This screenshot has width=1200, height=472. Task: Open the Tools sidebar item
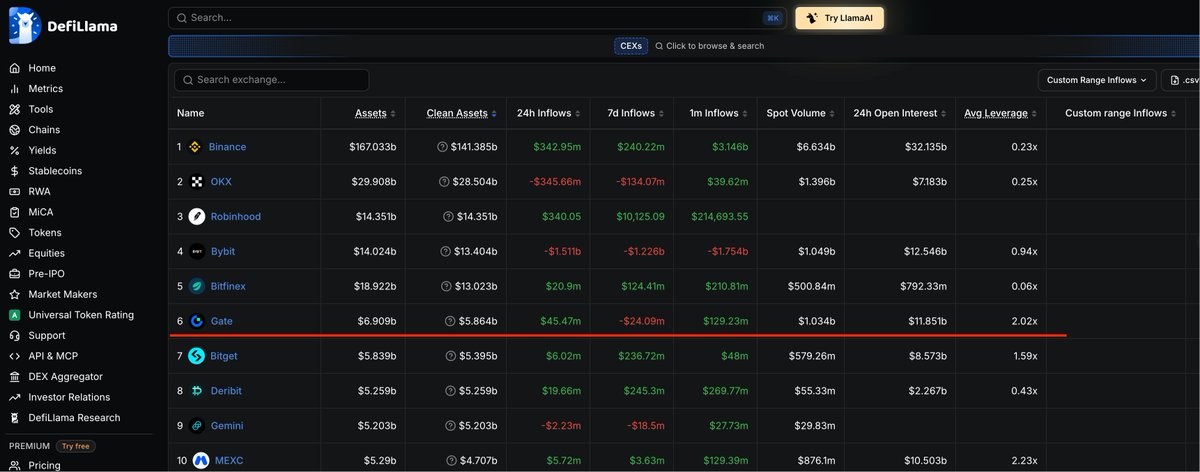(41, 109)
